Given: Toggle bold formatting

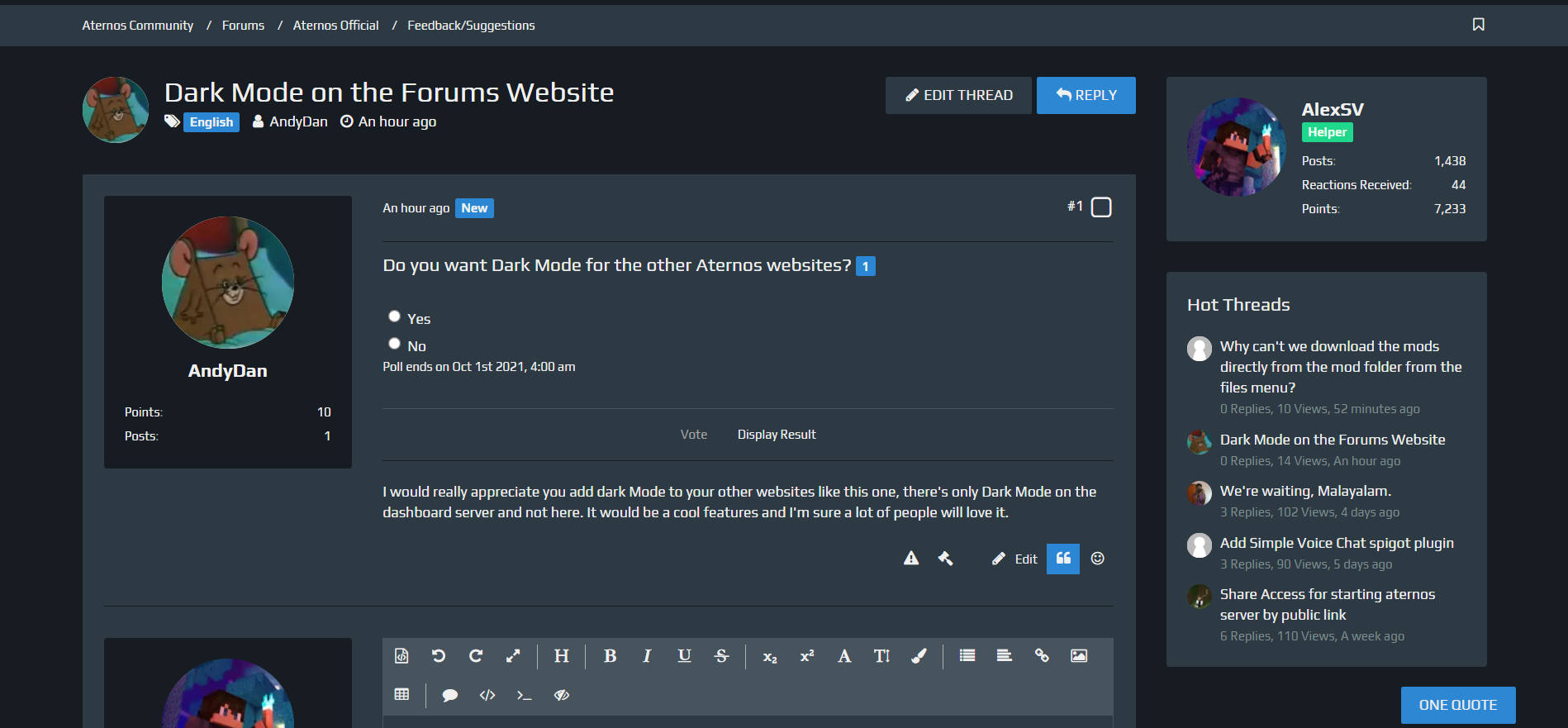Looking at the screenshot, I should point(611,656).
